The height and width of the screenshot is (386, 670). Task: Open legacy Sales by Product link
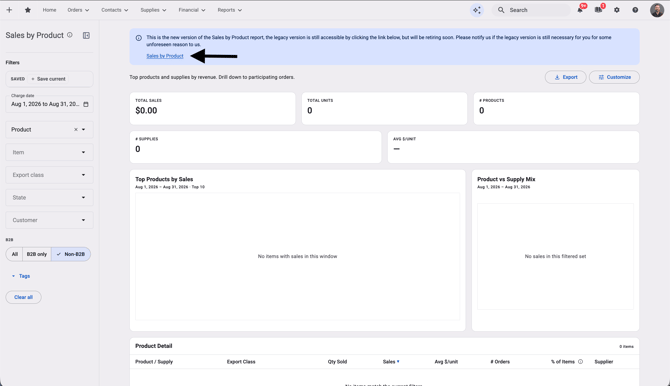point(165,56)
